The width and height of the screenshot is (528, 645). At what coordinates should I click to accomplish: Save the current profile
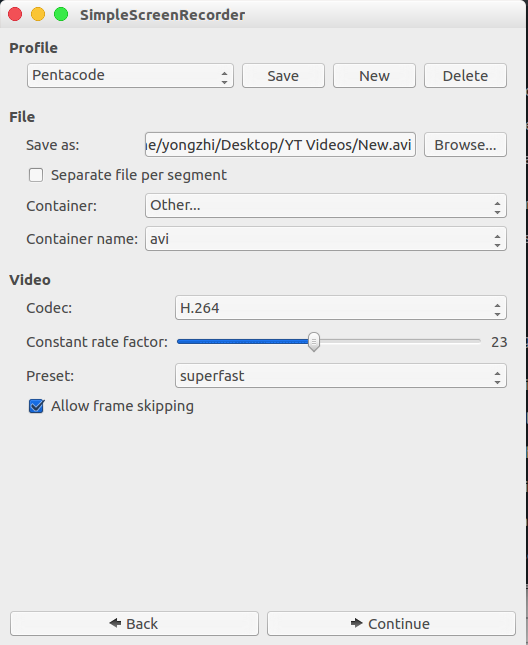(283, 76)
